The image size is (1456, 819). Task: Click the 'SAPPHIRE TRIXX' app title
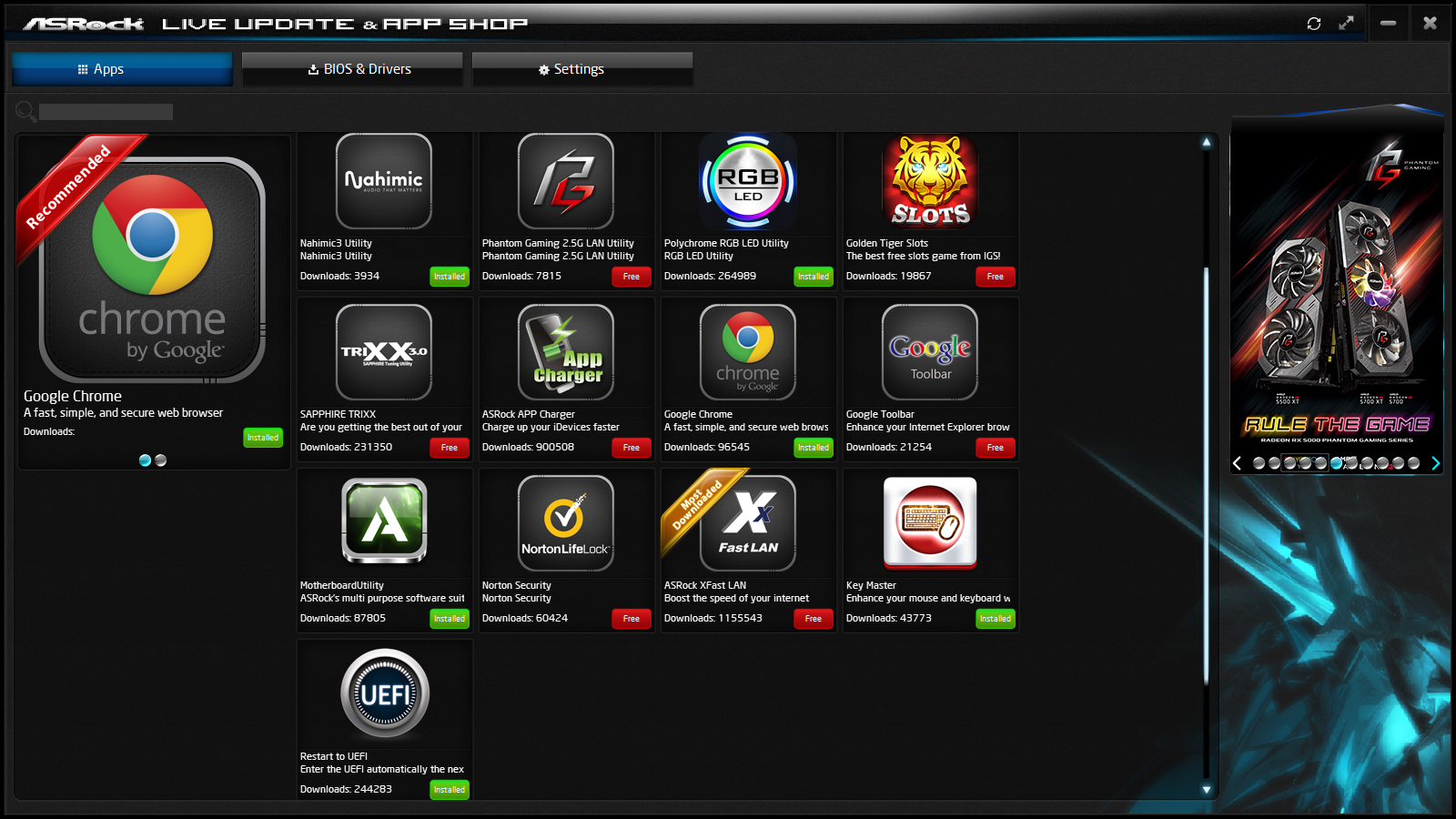point(338,415)
